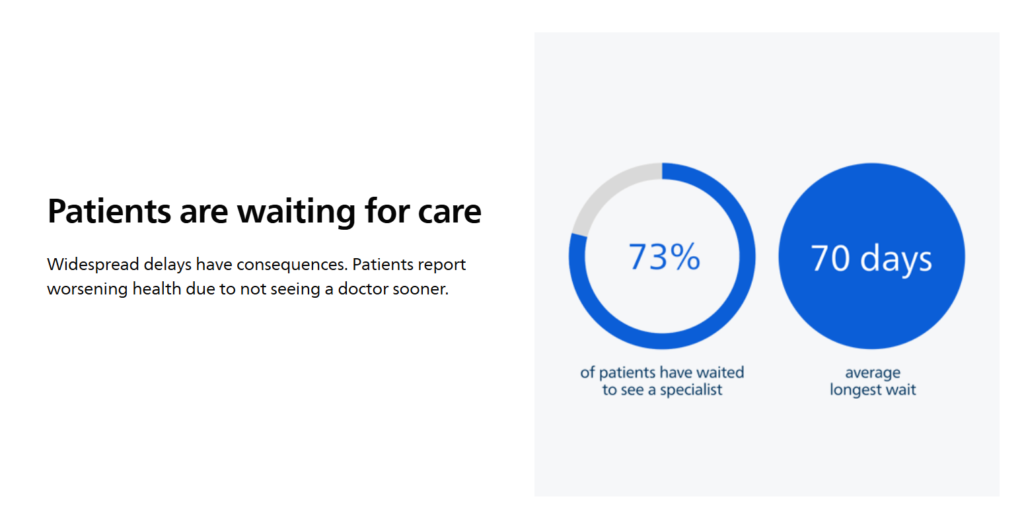This screenshot has width=1024, height=513.
Task: Click the gray segment of the donut ring
Action: point(607,189)
